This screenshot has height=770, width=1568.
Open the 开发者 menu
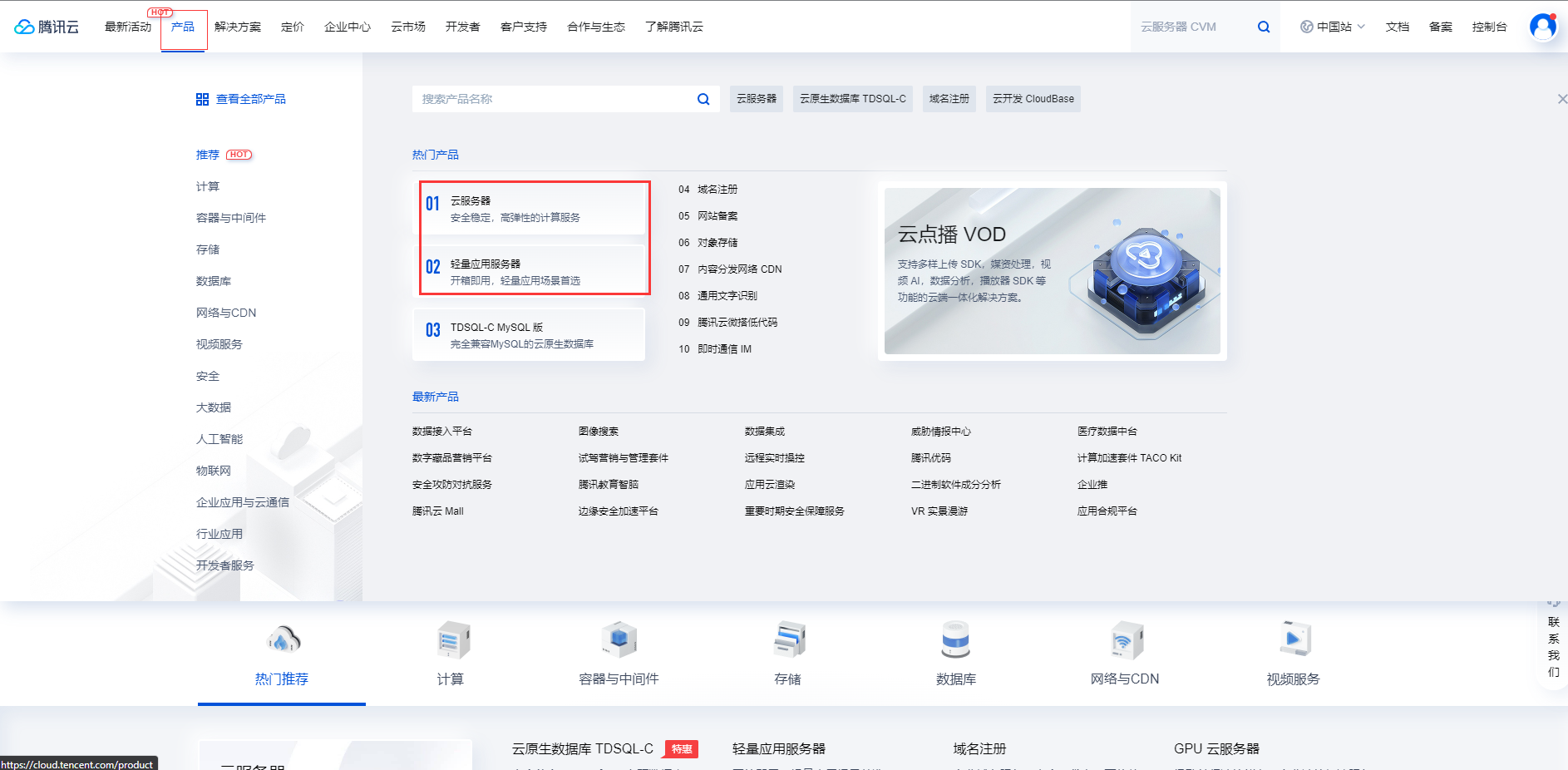463,27
